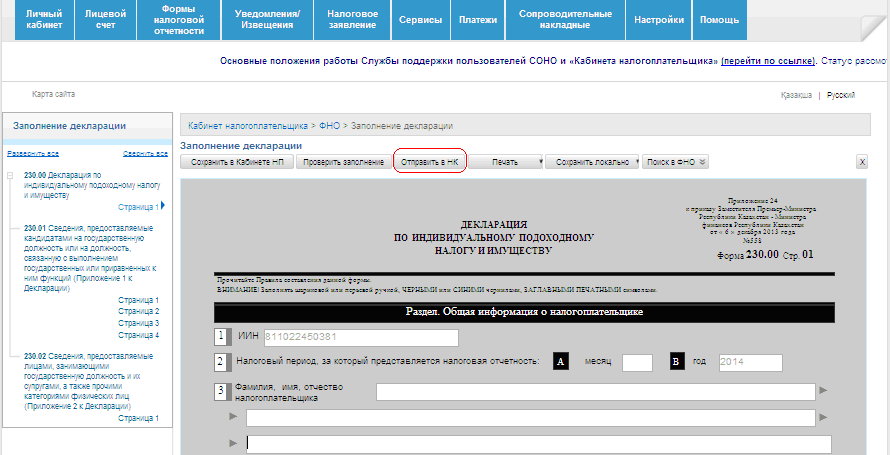This screenshot has height=455, width=890.
Task: Save form with Сохранить в Кабинете НП
Action: (x=237, y=162)
